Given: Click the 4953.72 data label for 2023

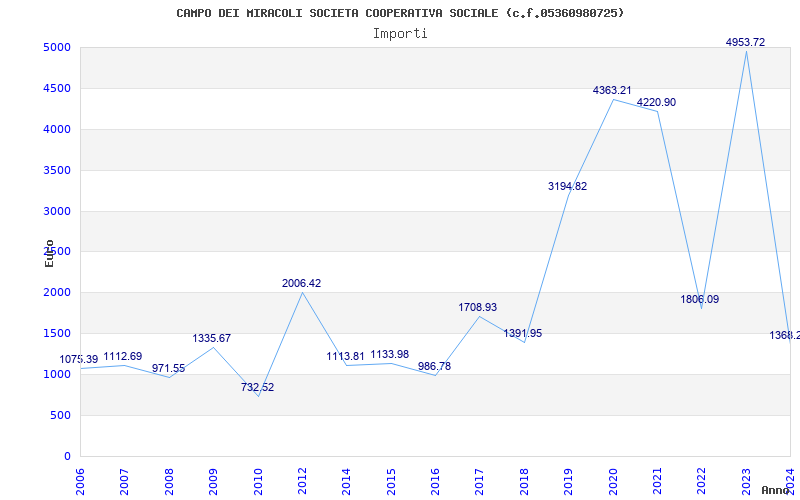Looking at the screenshot, I should [x=745, y=42].
